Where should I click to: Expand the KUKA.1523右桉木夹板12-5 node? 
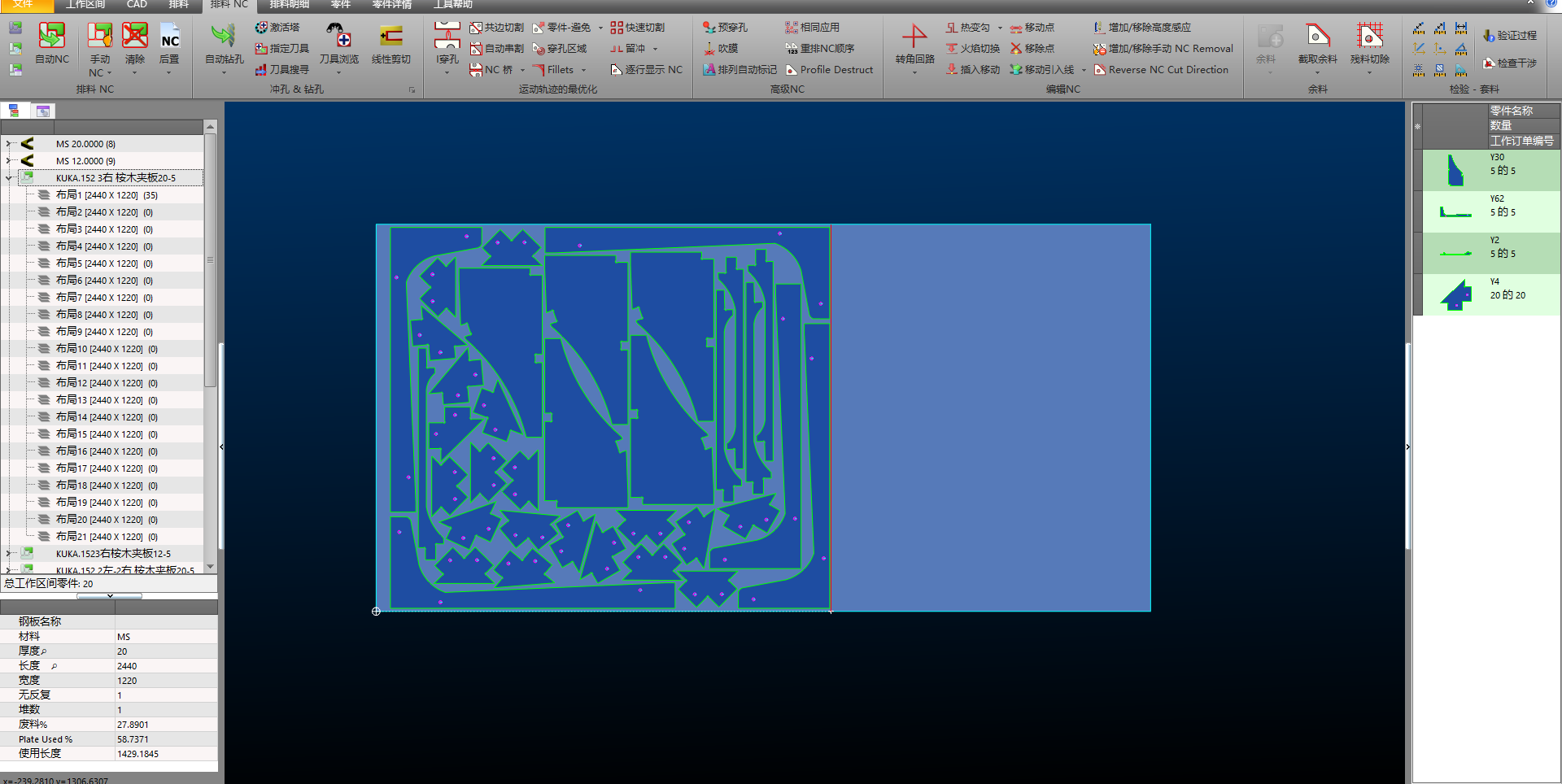[x=8, y=554]
